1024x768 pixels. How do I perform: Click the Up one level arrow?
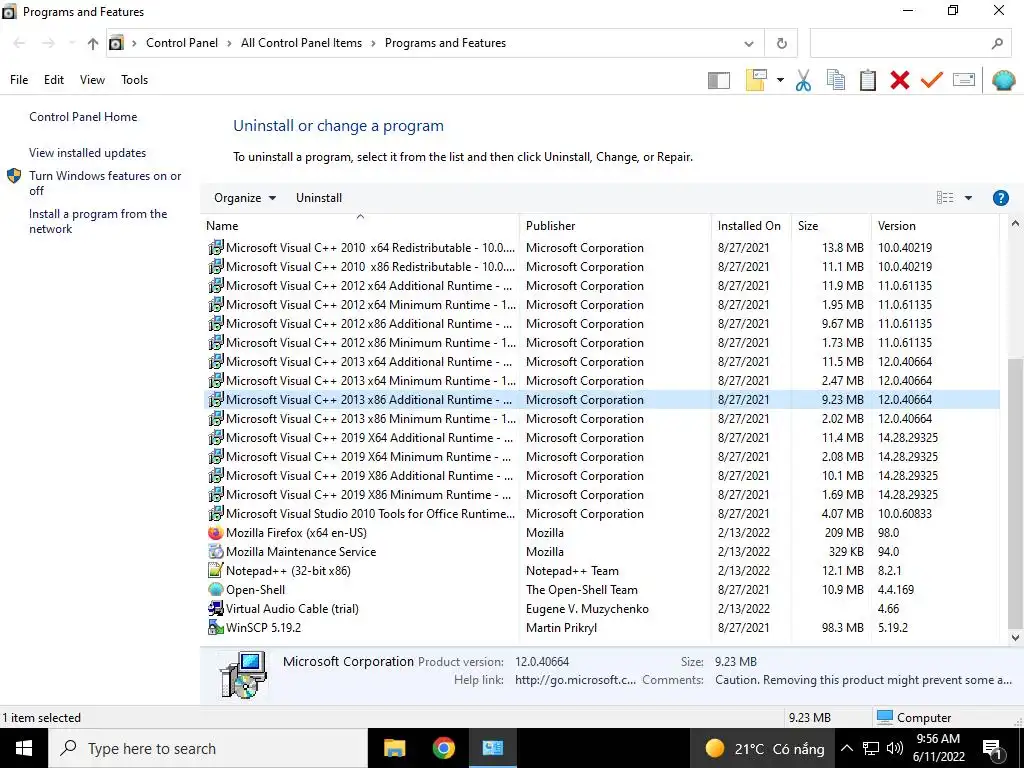coord(93,44)
